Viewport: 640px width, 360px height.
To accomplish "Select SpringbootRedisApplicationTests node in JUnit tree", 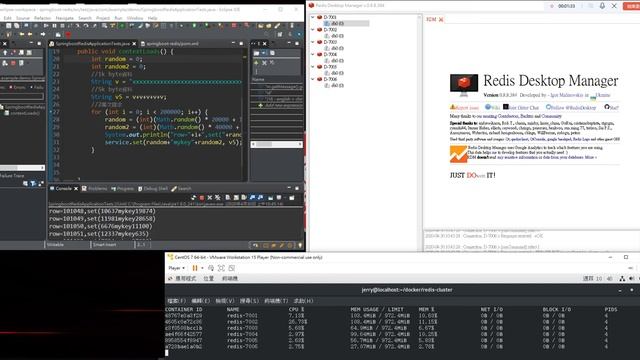I will (x=23, y=107).
